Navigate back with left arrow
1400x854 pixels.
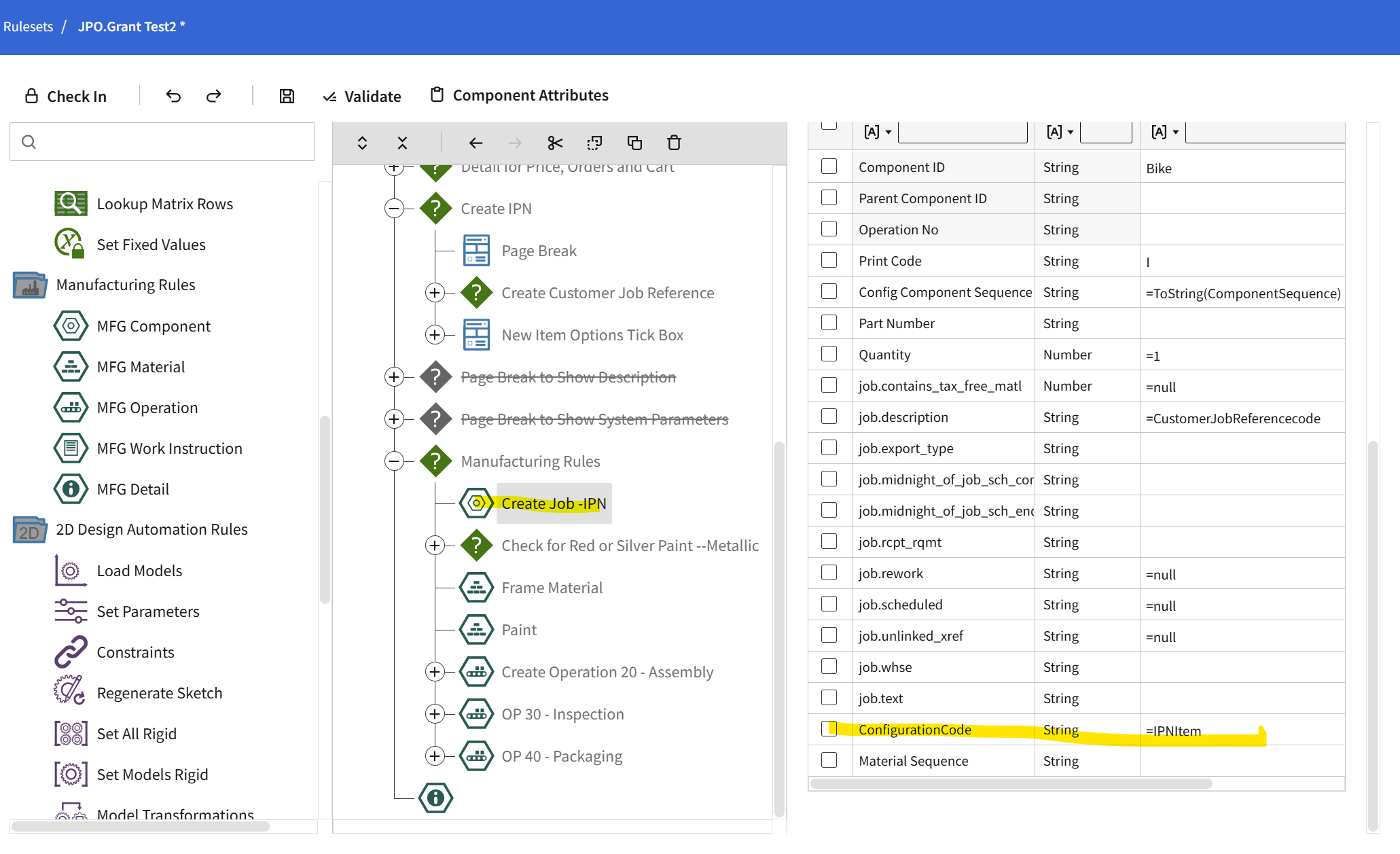click(x=475, y=143)
